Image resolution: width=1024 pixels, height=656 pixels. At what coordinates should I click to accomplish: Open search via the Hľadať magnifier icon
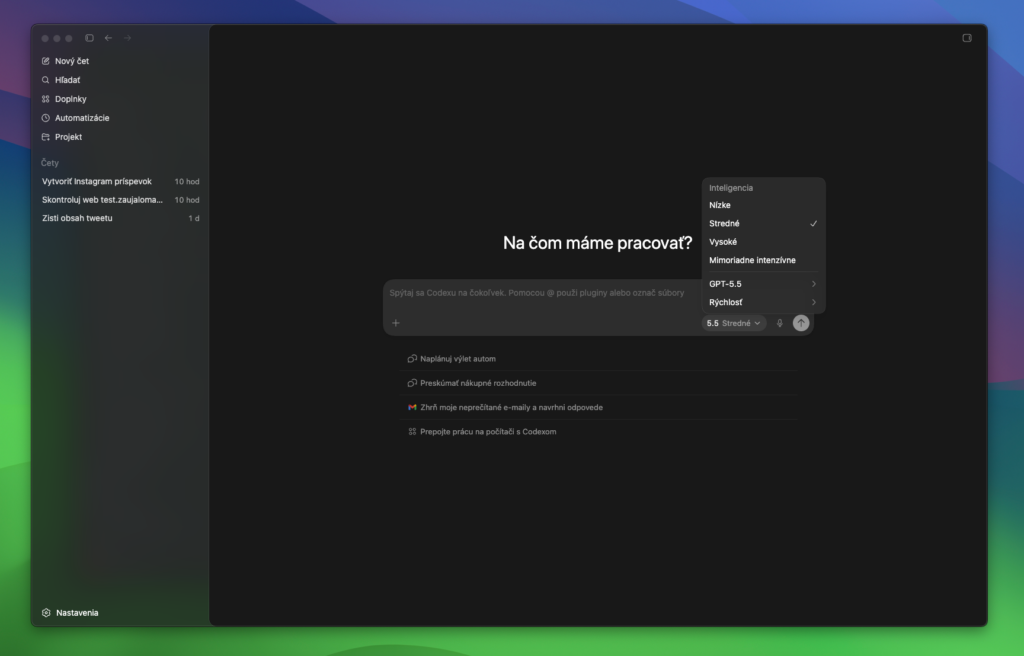coord(46,80)
